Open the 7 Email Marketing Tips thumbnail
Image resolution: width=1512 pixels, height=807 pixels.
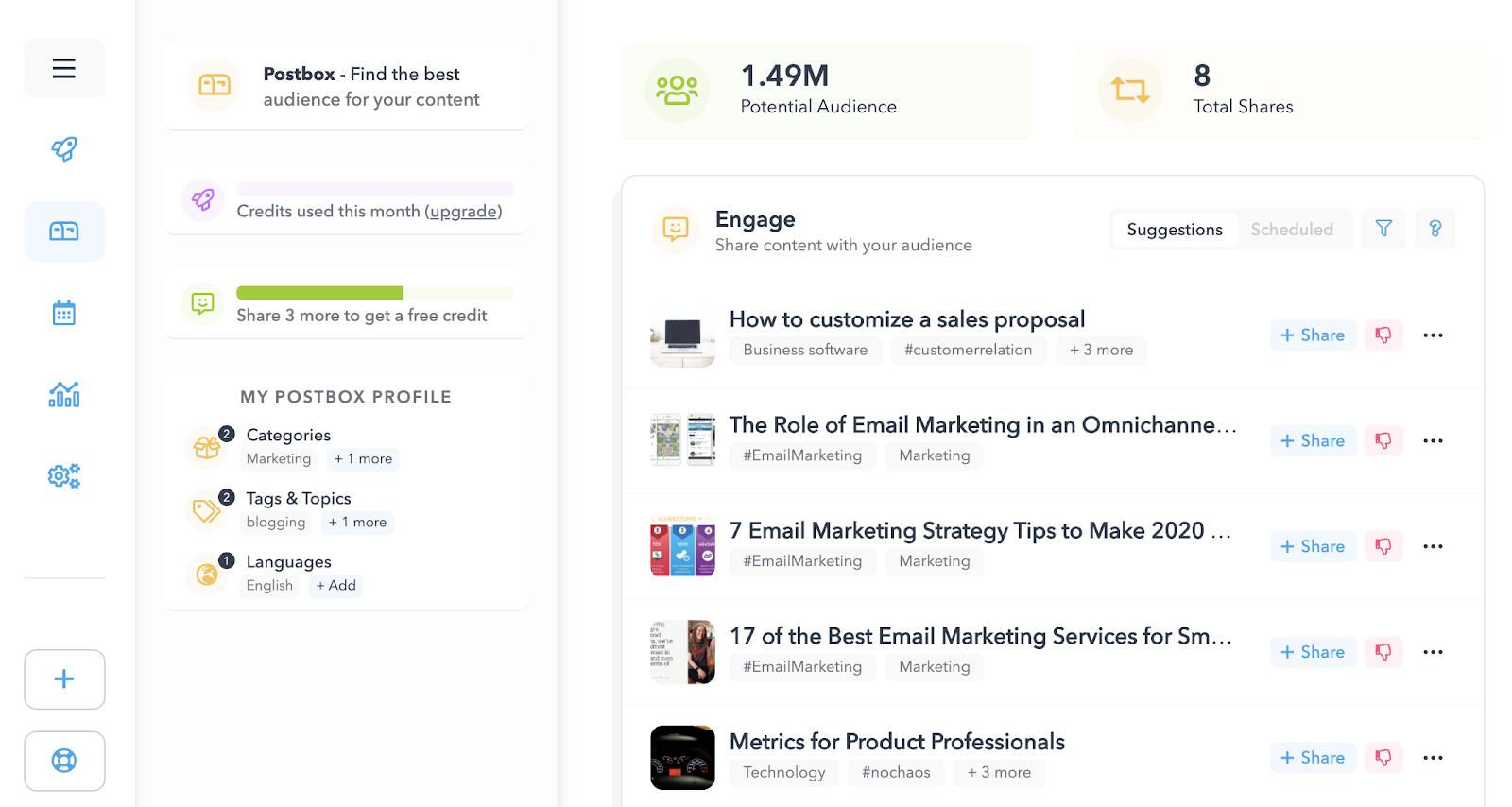tap(682, 547)
